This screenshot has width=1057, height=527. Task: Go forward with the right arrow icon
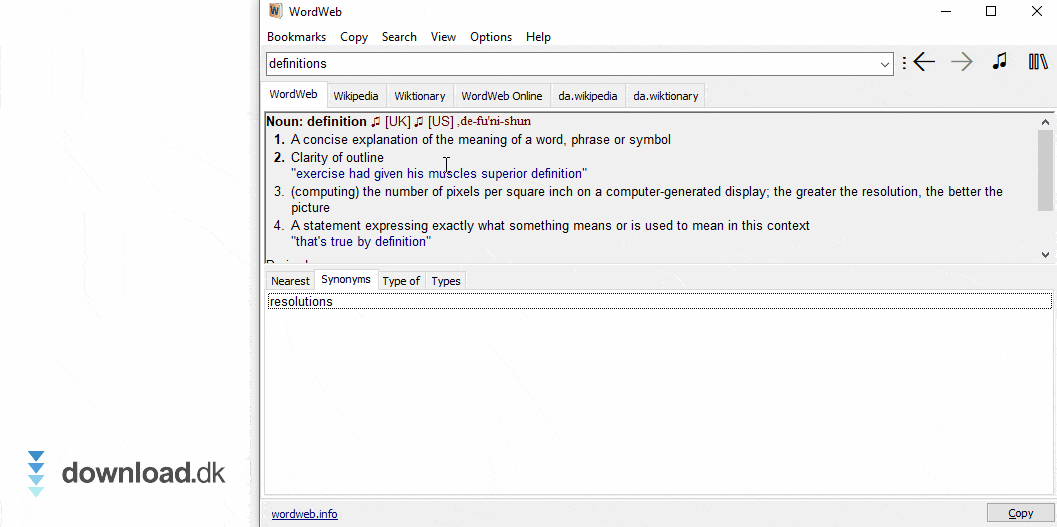[x=962, y=63]
